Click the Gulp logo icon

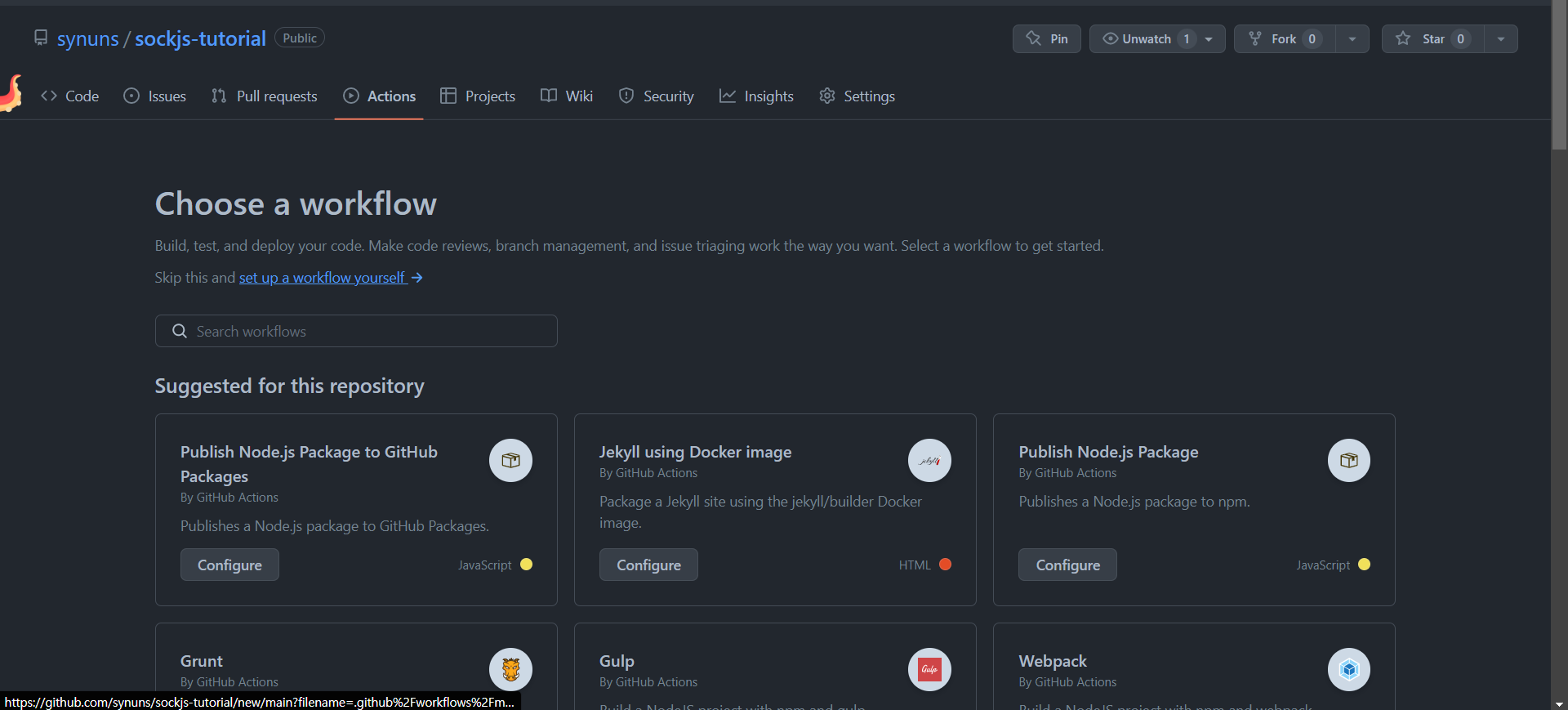pos(929,669)
